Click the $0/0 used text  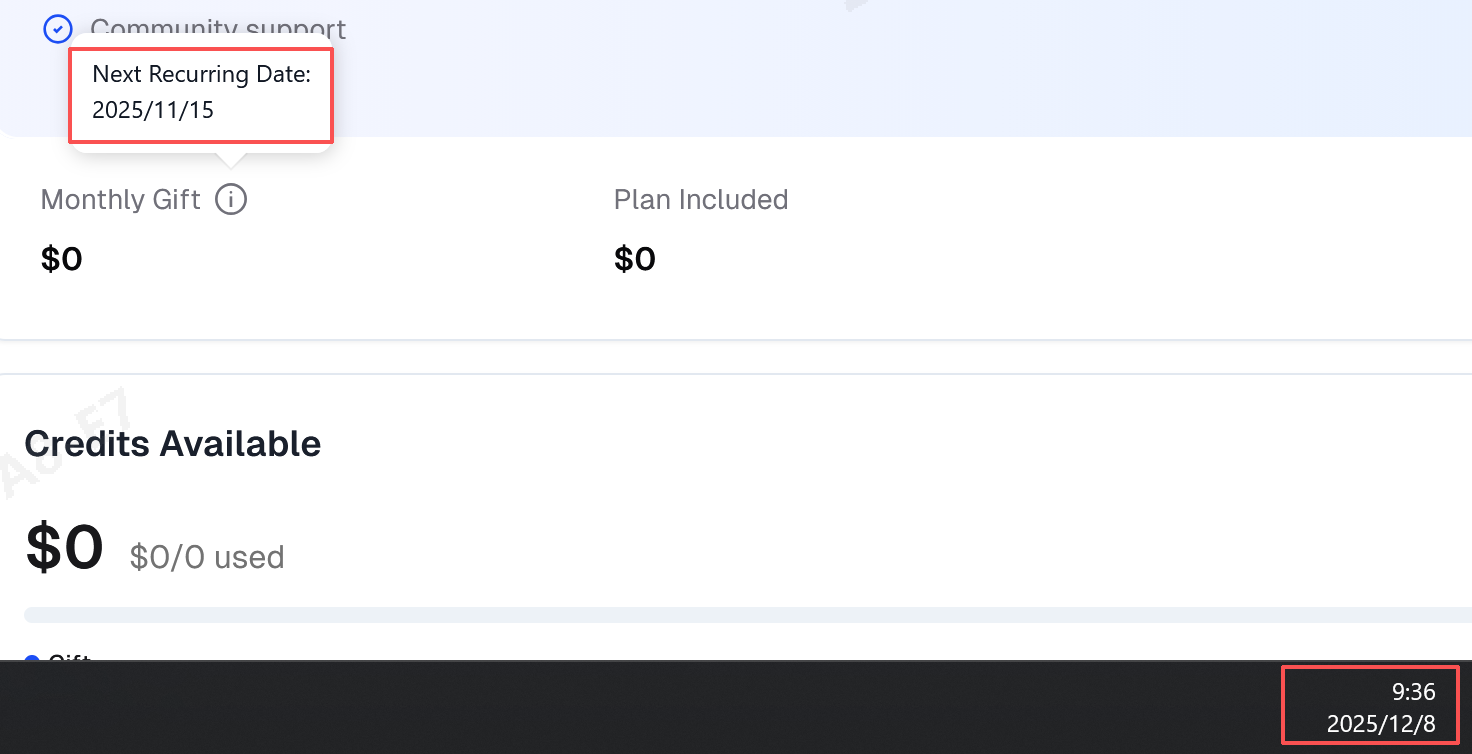207,557
